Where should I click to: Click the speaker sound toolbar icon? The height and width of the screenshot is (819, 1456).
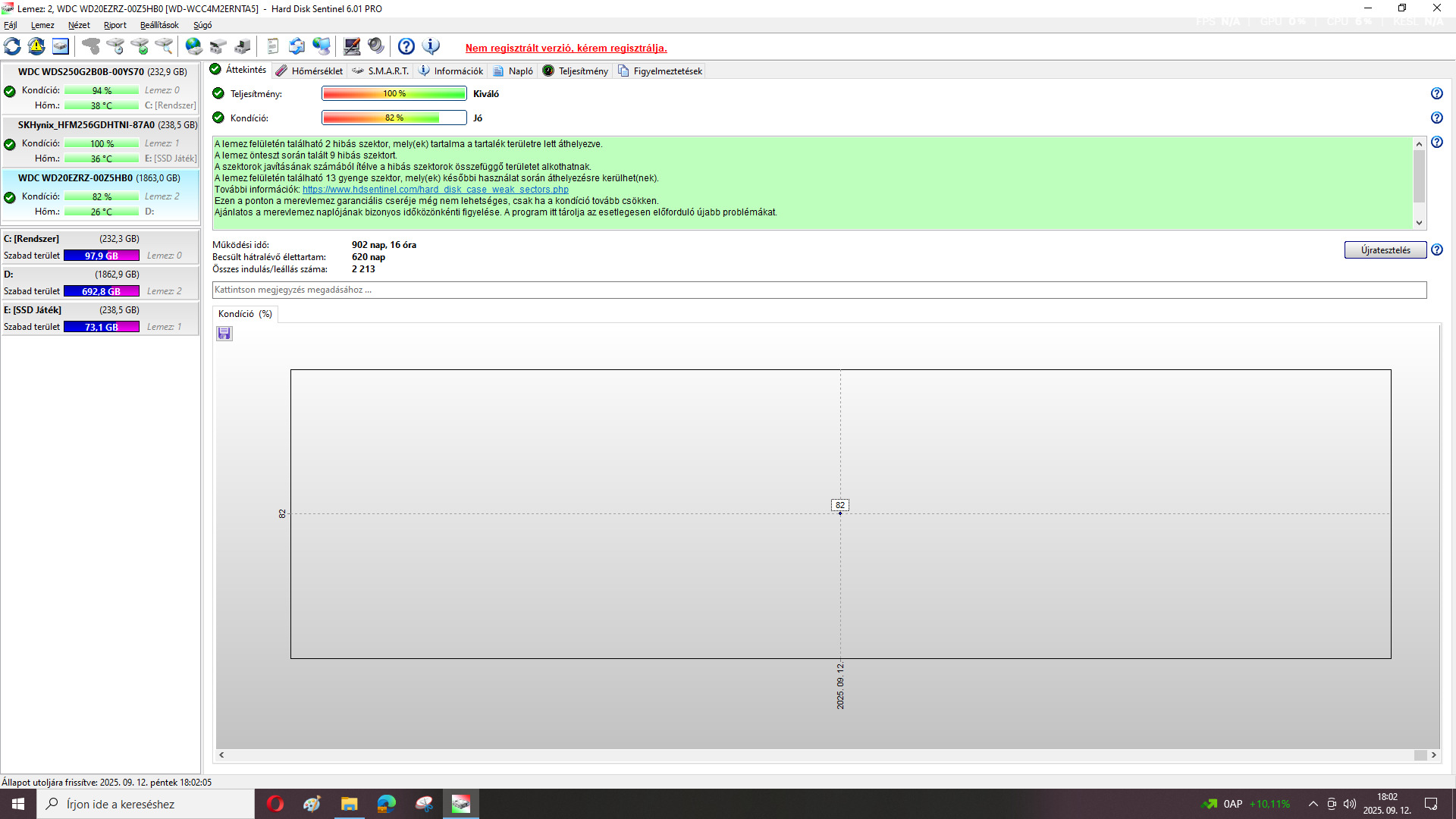pos(376,46)
